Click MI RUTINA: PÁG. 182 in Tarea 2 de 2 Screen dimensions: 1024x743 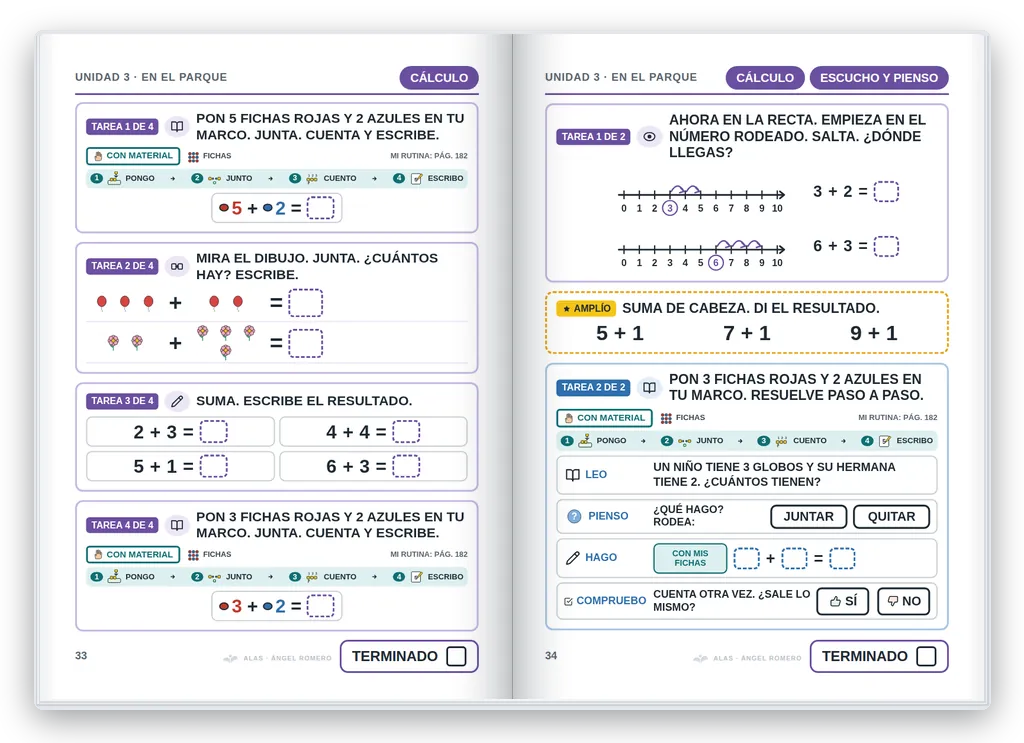(x=897, y=418)
